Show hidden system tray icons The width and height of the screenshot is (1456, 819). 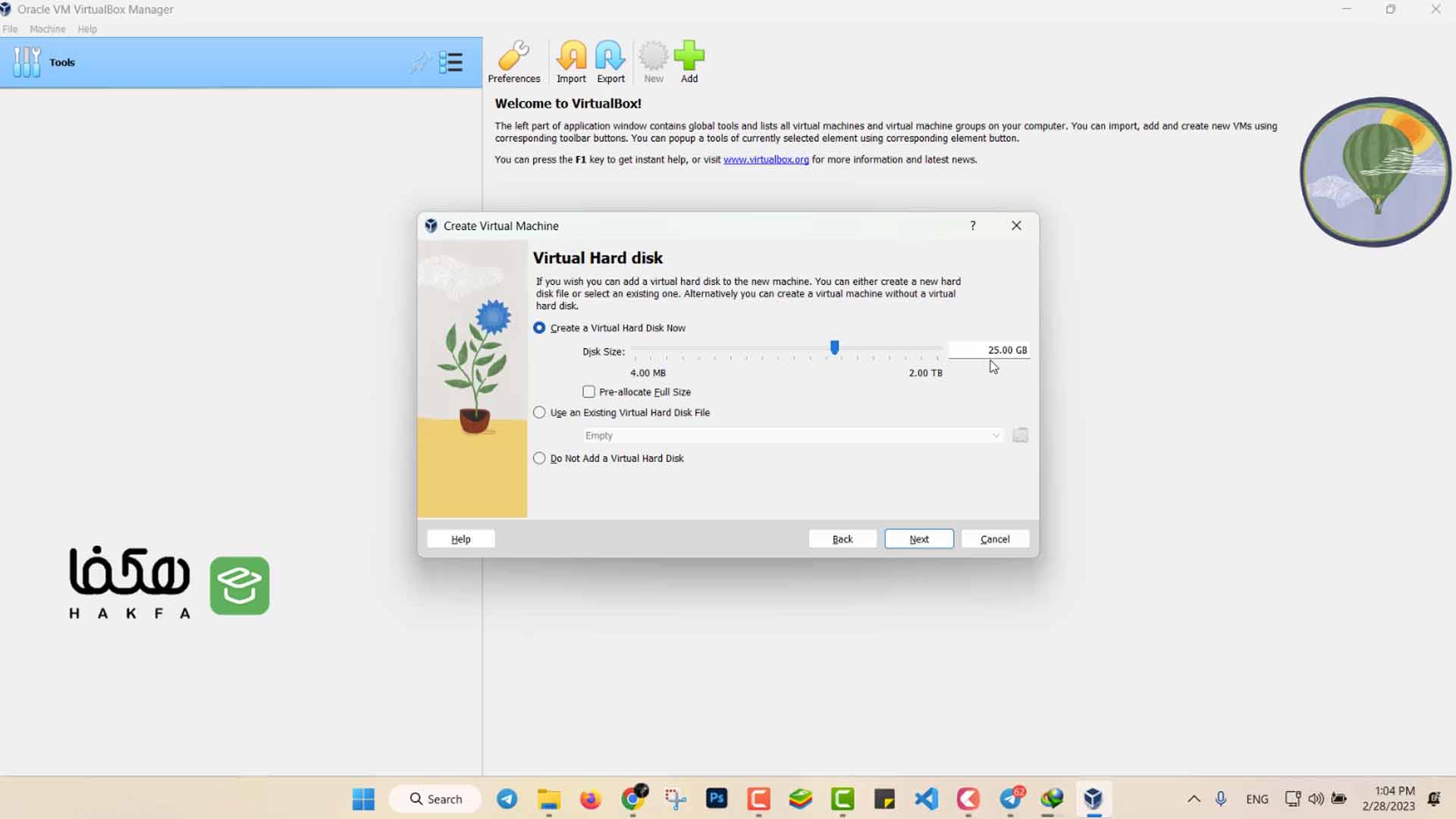tap(1194, 799)
